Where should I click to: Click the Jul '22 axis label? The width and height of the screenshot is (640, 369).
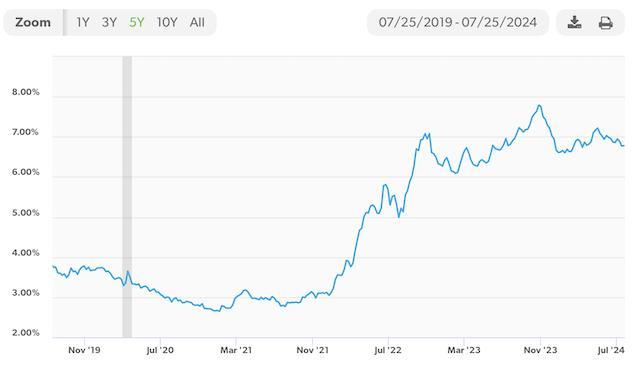tap(388, 350)
